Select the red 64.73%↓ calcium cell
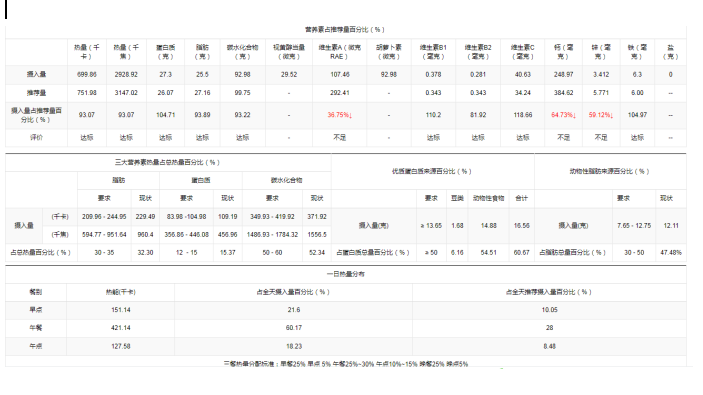 pyautogui.click(x=563, y=115)
